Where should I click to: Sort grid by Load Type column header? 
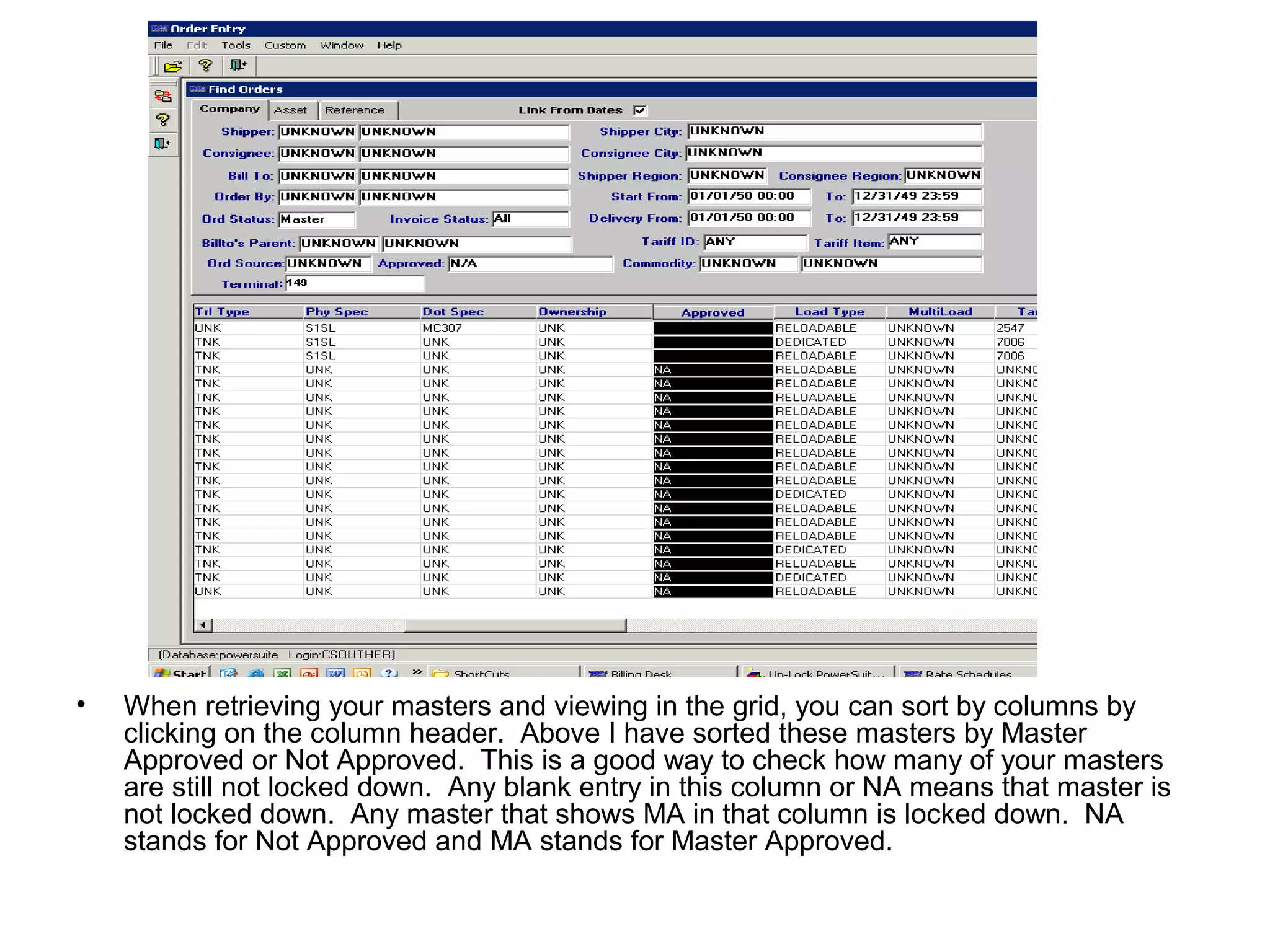click(x=829, y=312)
